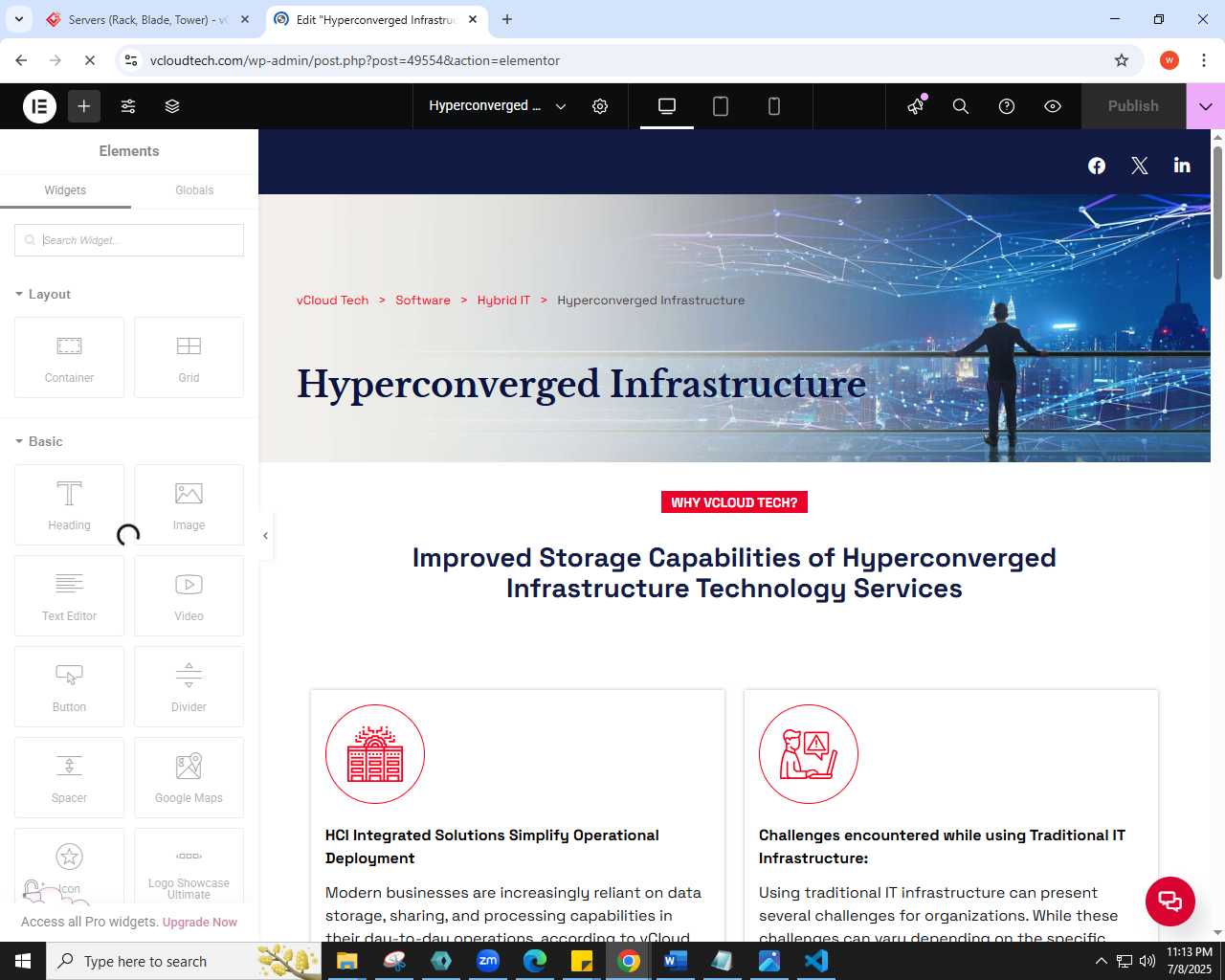Click the vCloud Tech breadcrumb link

pyautogui.click(x=332, y=301)
